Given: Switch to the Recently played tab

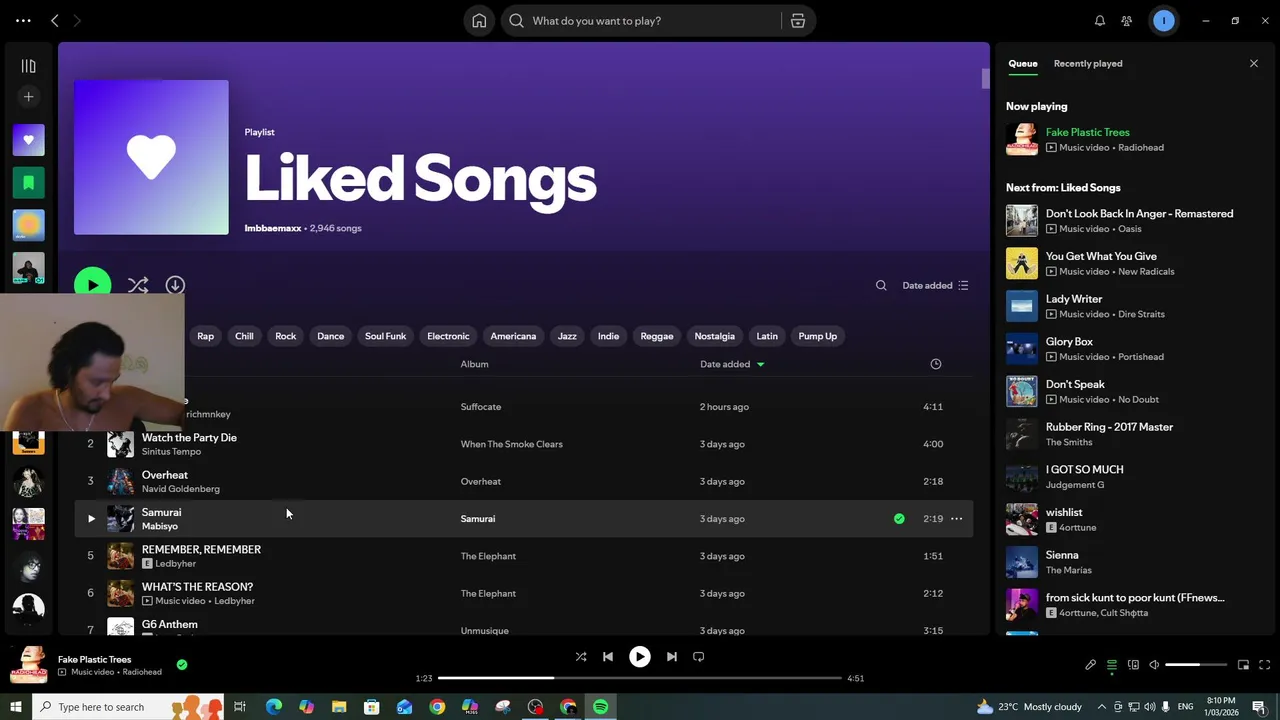Looking at the screenshot, I should [1088, 64].
